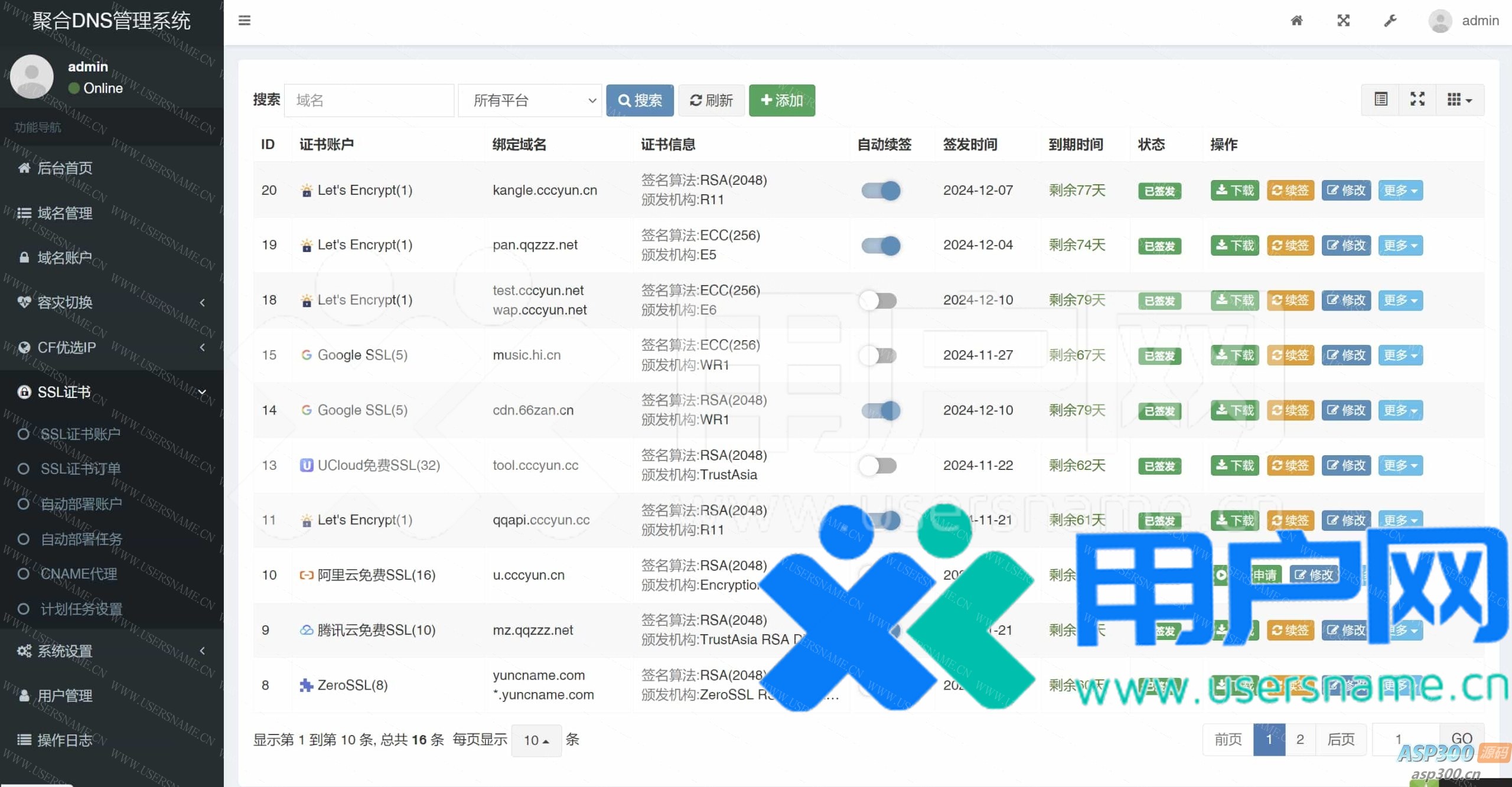Open SSL证书订单 in sidebar
This screenshot has width=1512, height=787.
click(x=80, y=469)
